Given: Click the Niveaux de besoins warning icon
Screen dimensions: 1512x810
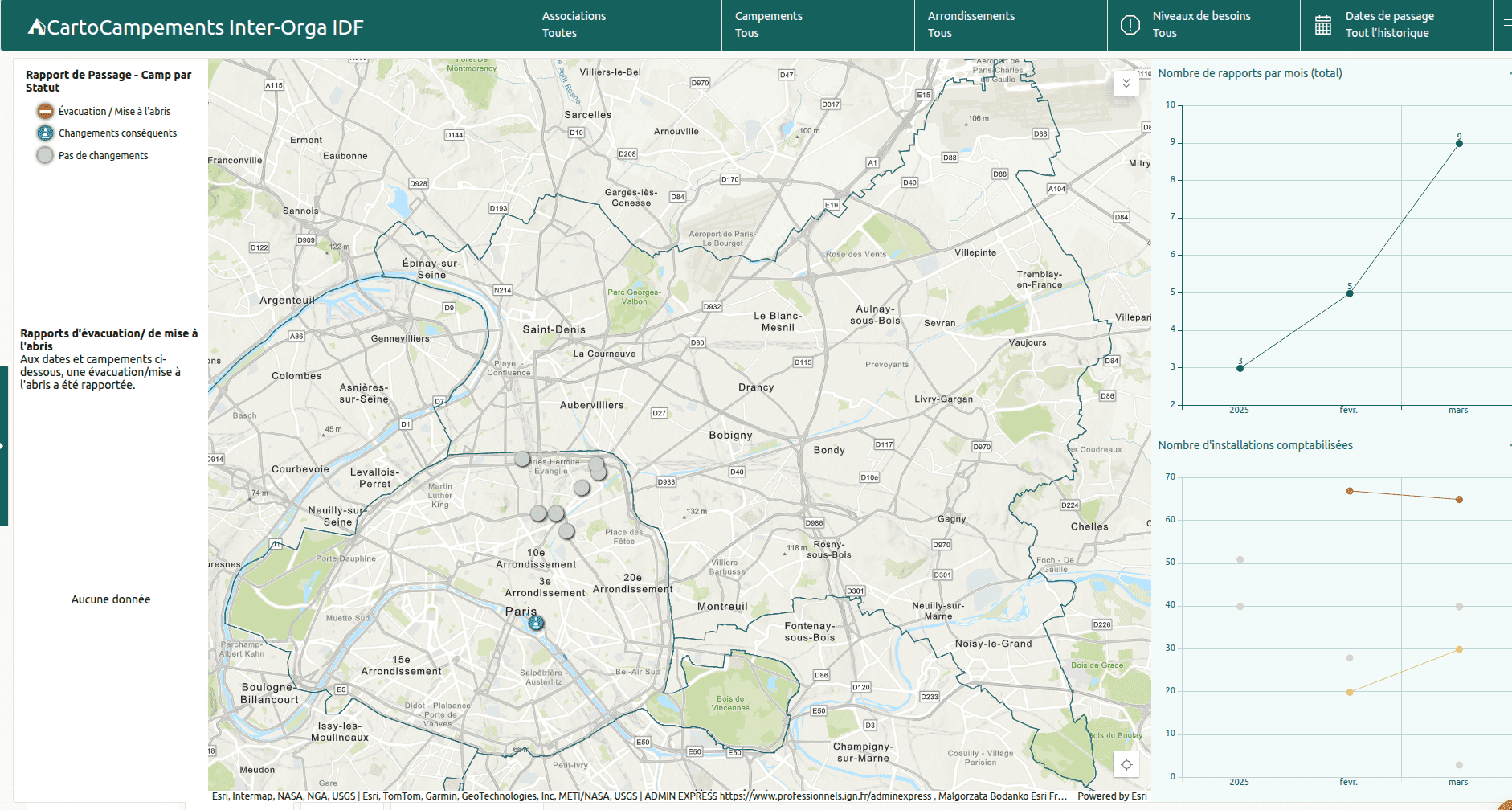Looking at the screenshot, I should point(1130,25).
